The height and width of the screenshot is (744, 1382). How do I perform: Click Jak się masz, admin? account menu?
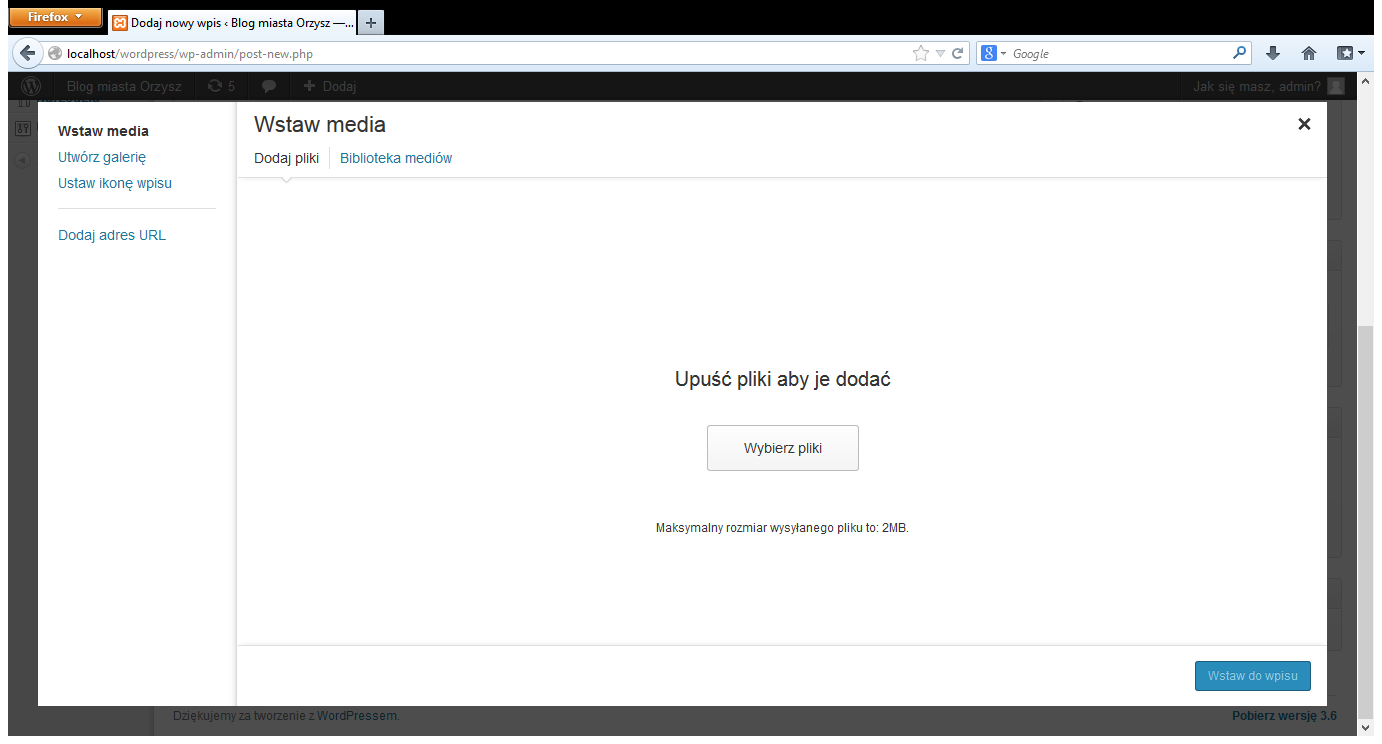[1268, 86]
